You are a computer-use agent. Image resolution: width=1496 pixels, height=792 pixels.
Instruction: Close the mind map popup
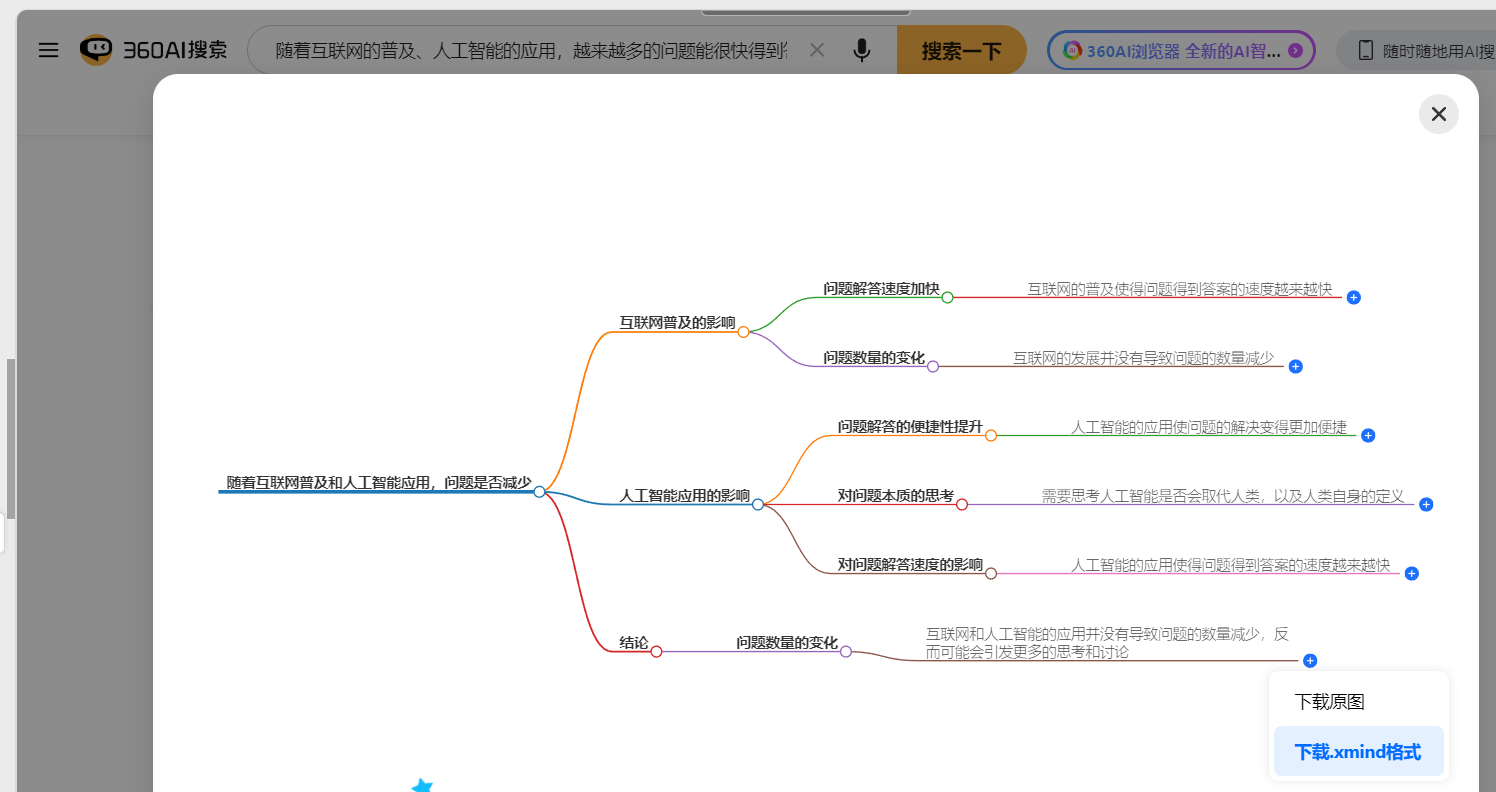1438,114
